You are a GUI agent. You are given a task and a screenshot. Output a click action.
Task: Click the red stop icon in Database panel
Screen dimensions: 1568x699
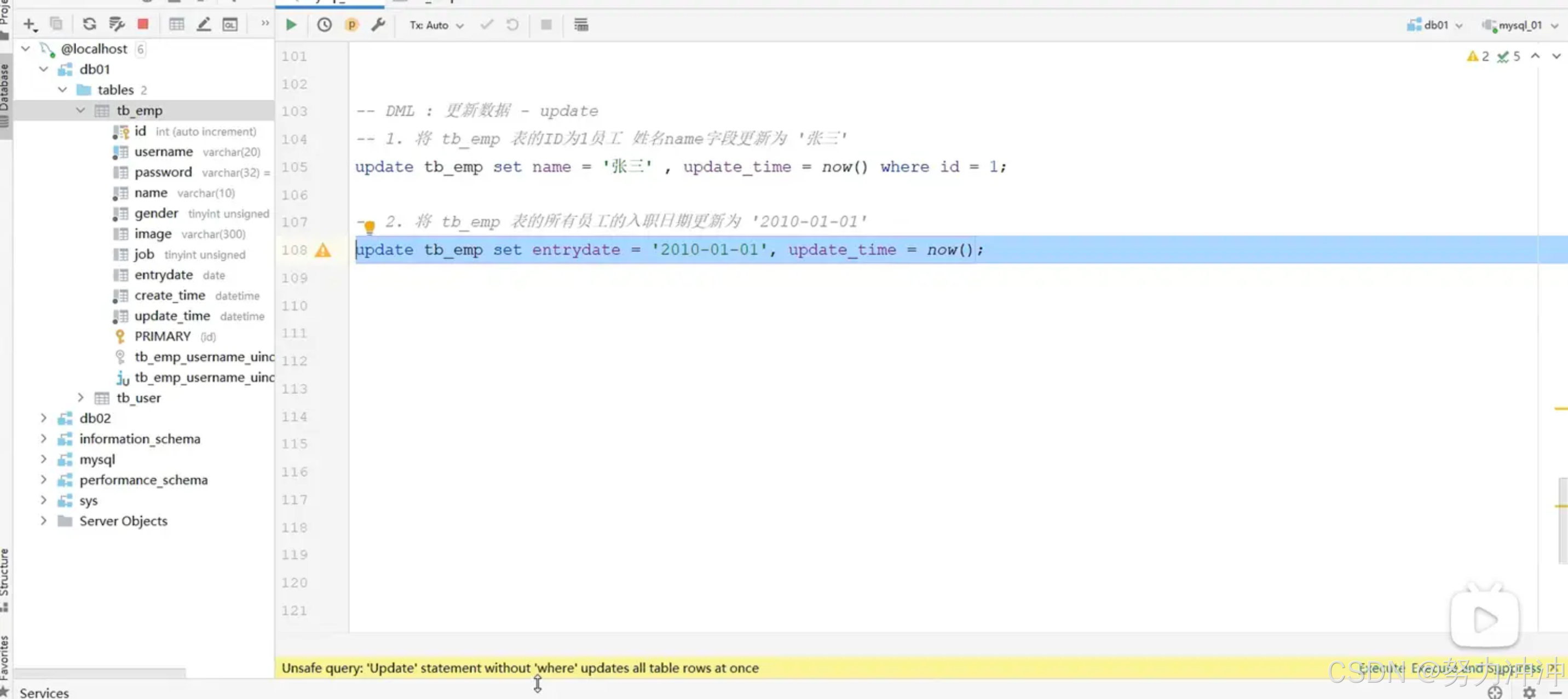tap(143, 24)
